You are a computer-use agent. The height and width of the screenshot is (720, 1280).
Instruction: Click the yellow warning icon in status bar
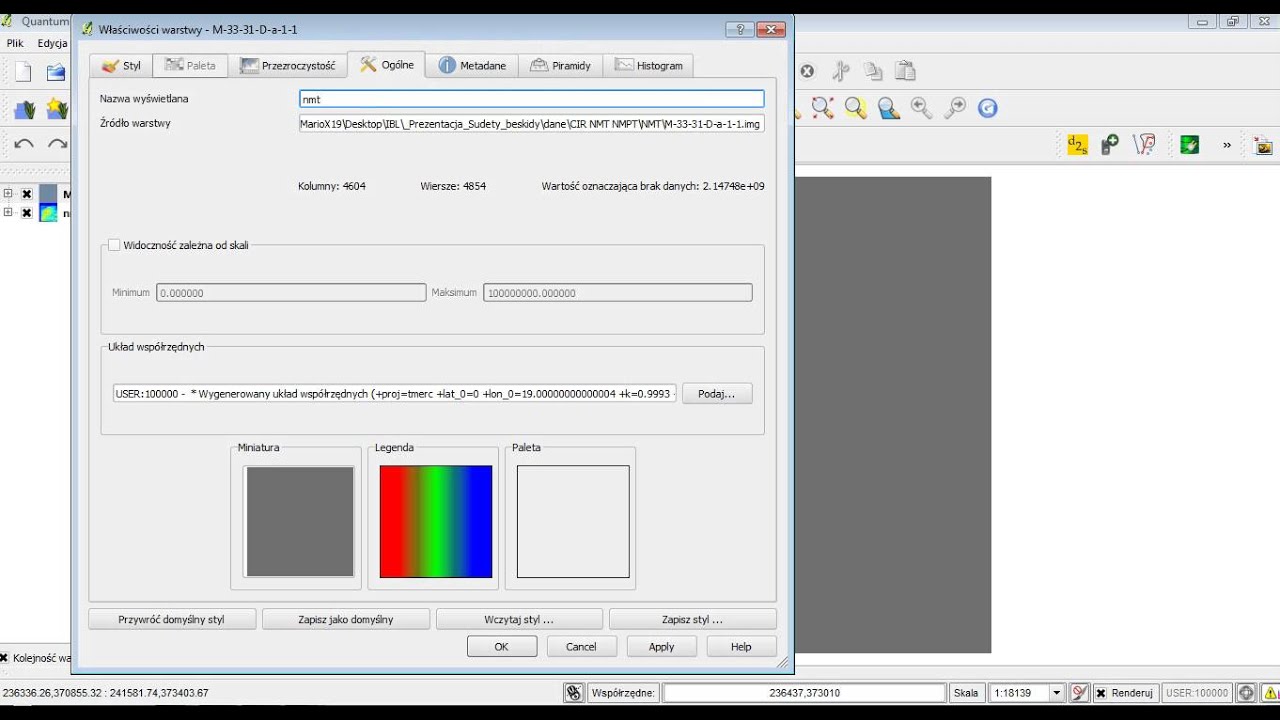[1271, 692]
